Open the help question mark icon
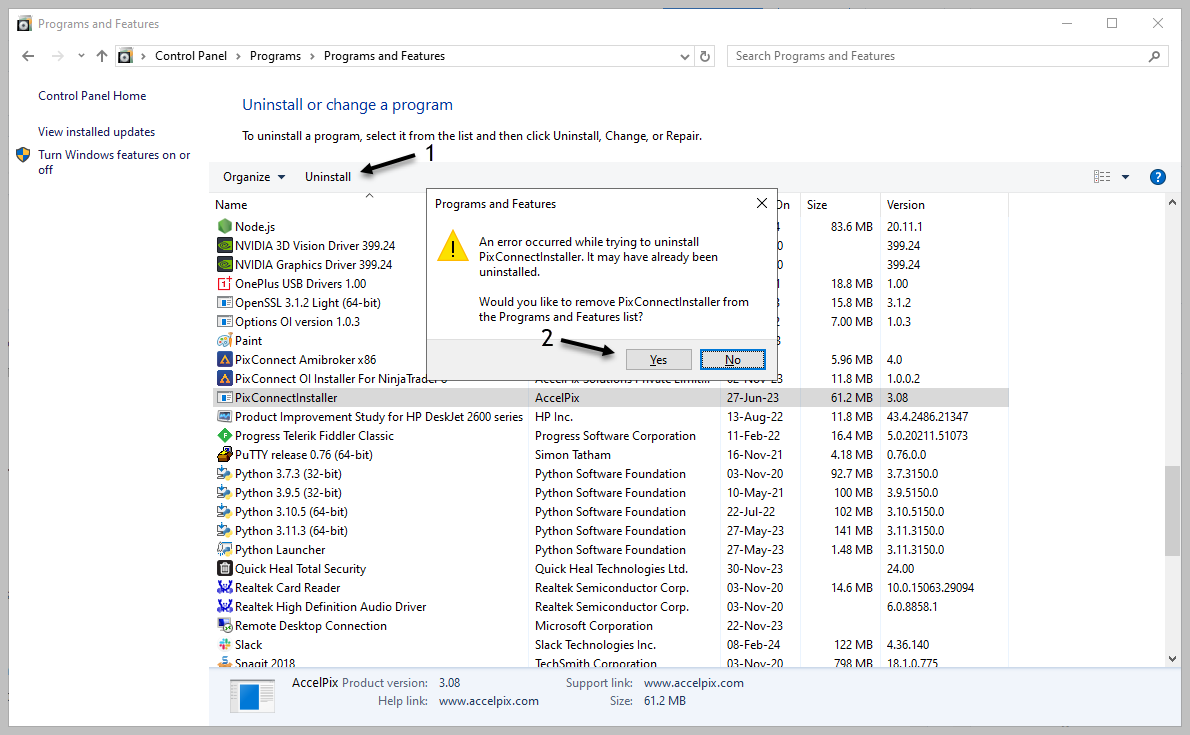 tap(1157, 177)
